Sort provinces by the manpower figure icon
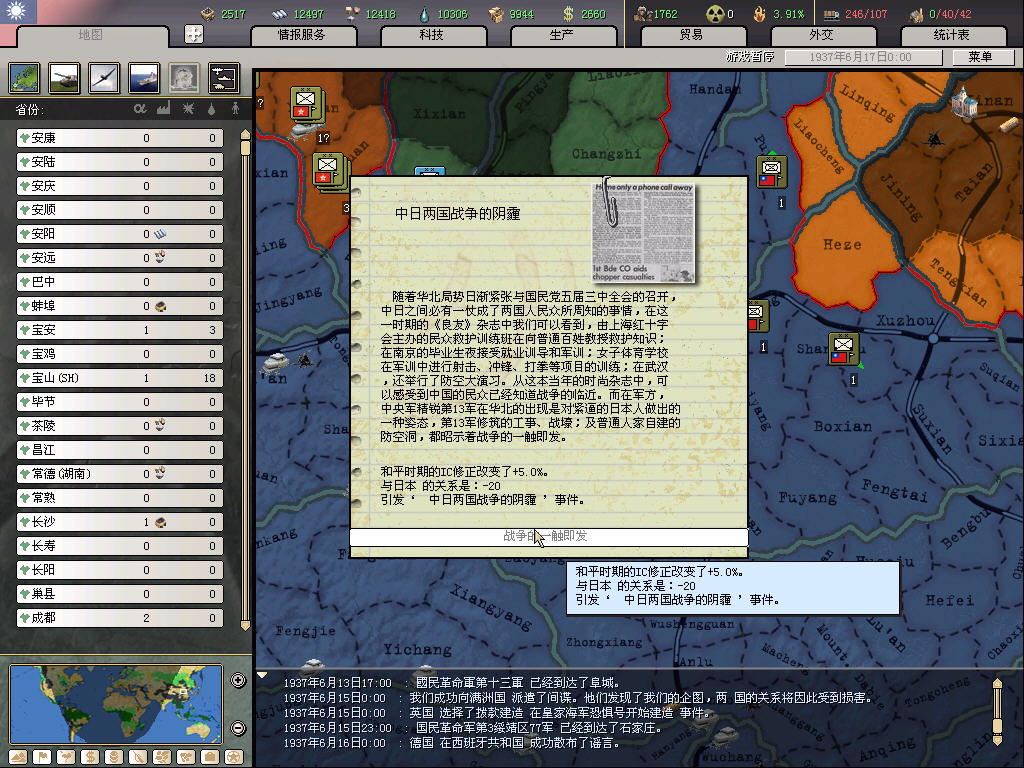Screen dimensions: 1024x768 pyautogui.click(x=235, y=108)
